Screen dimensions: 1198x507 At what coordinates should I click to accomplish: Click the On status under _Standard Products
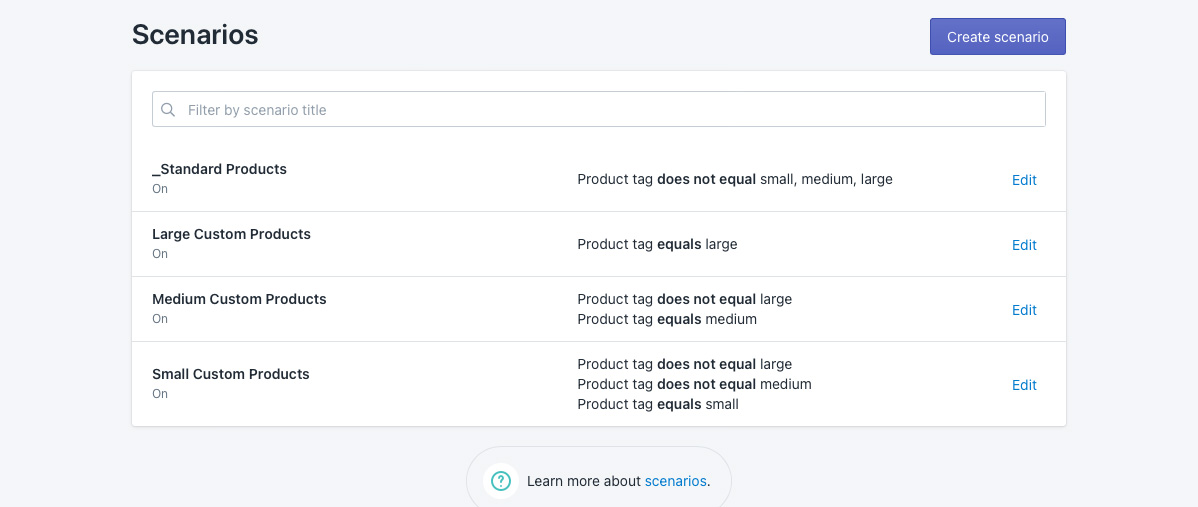tap(160, 189)
